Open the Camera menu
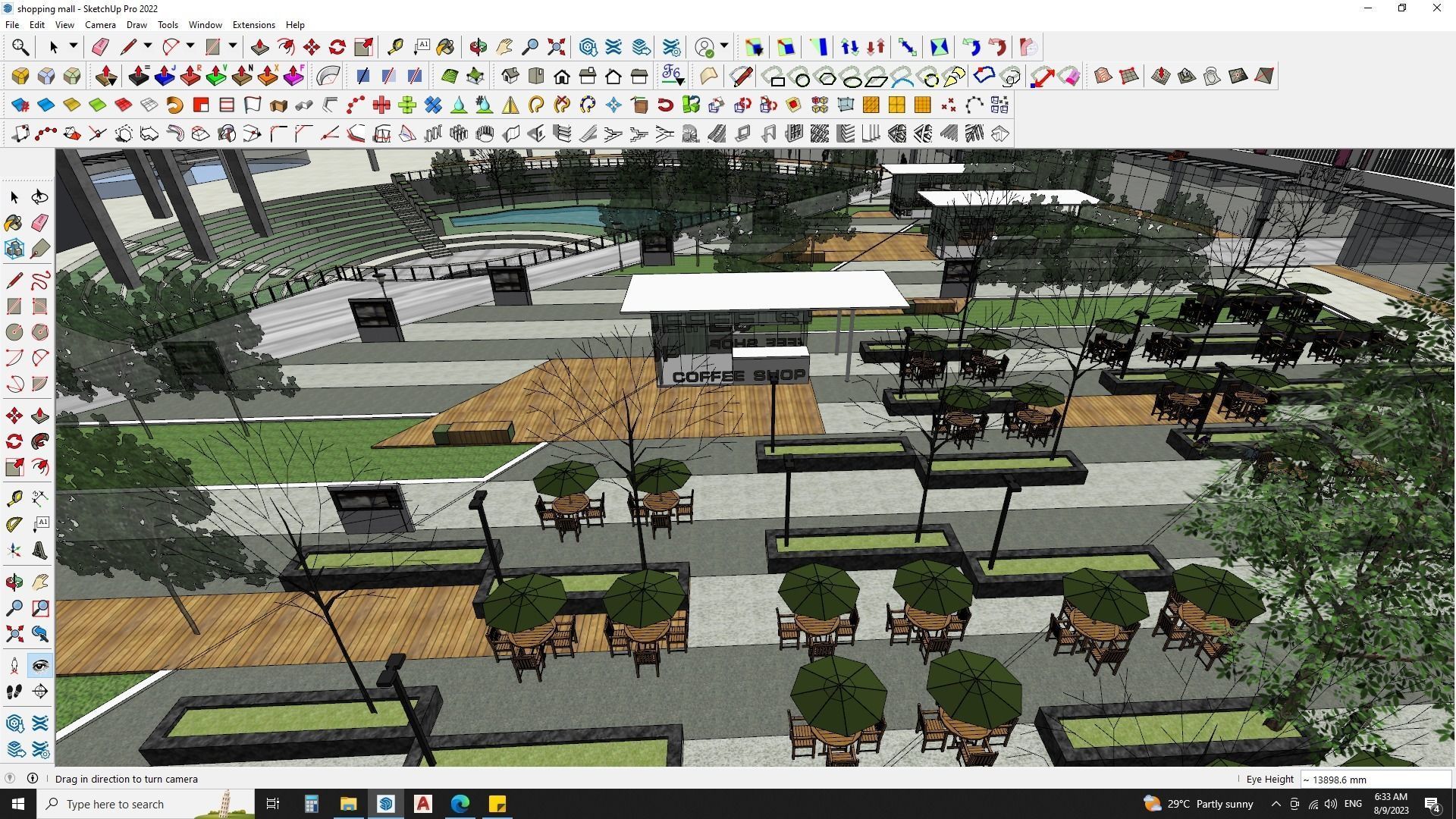 100,25
